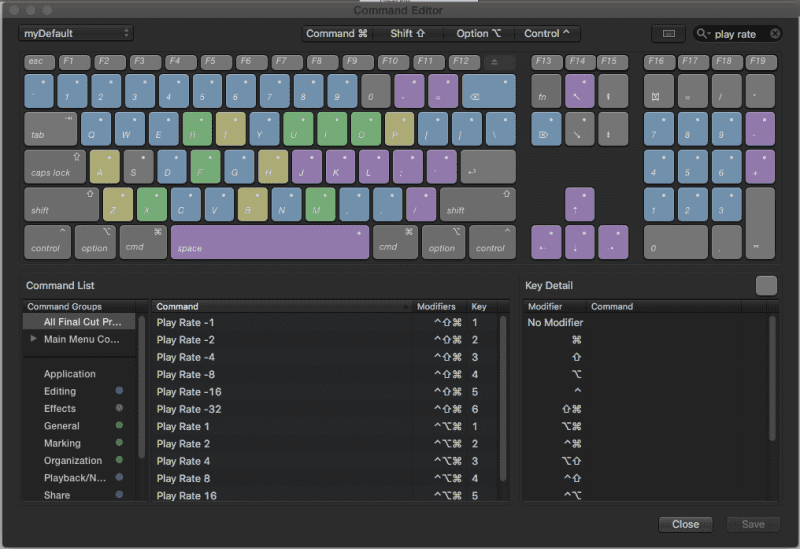The height and width of the screenshot is (549, 800).
Task: Select the Play Rate 1 command
Action: click(x=324, y=427)
